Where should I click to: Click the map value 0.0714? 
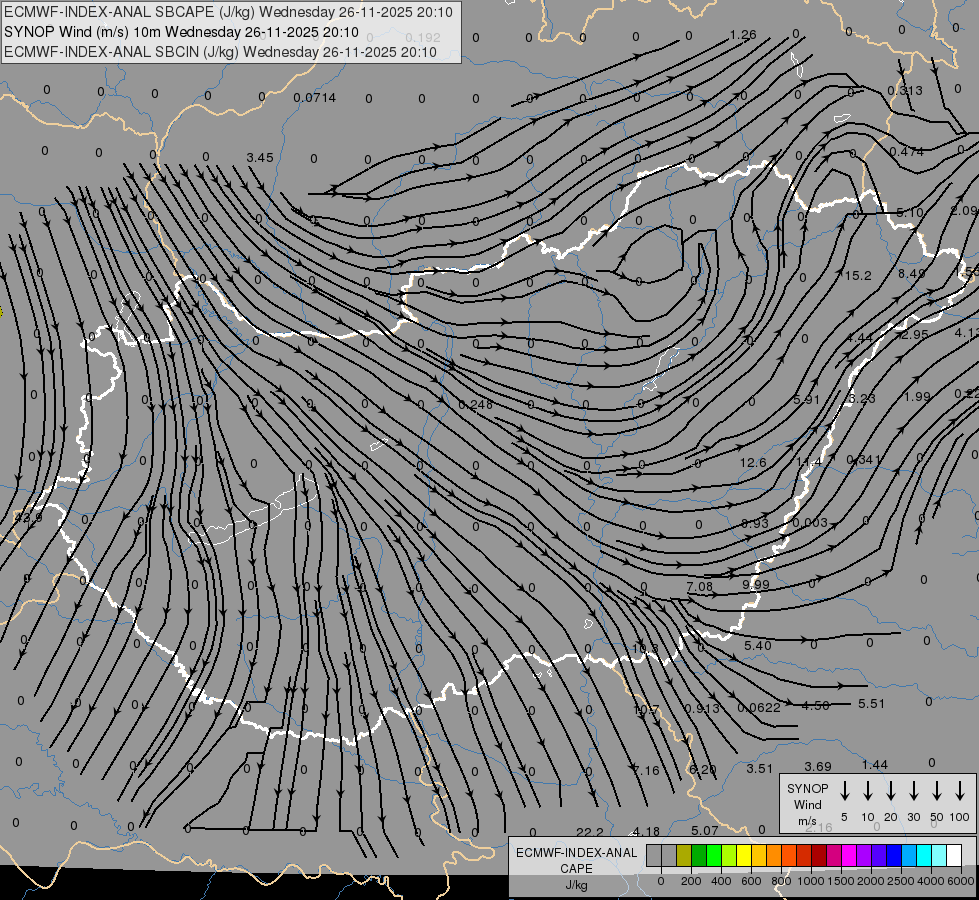click(x=315, y=97)
